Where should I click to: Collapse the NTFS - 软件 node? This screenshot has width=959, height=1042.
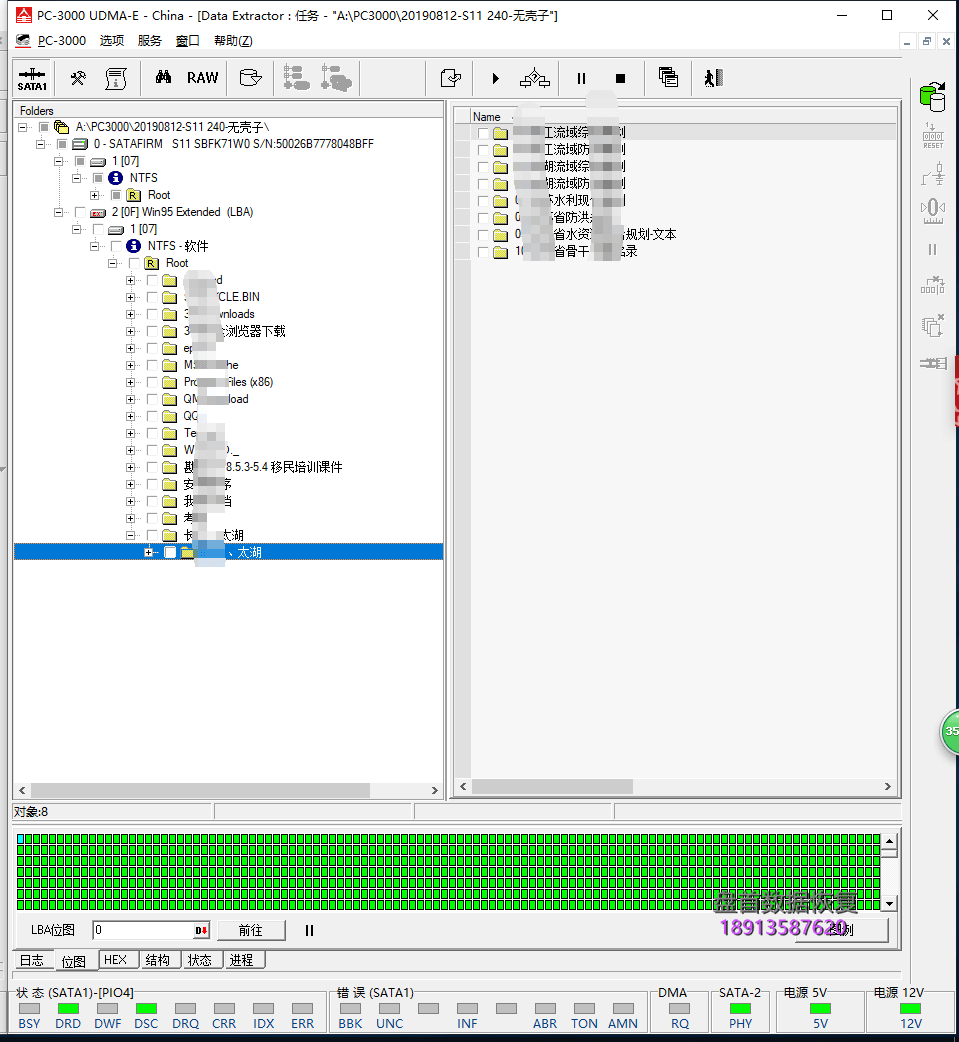click(x=94, y=246)
